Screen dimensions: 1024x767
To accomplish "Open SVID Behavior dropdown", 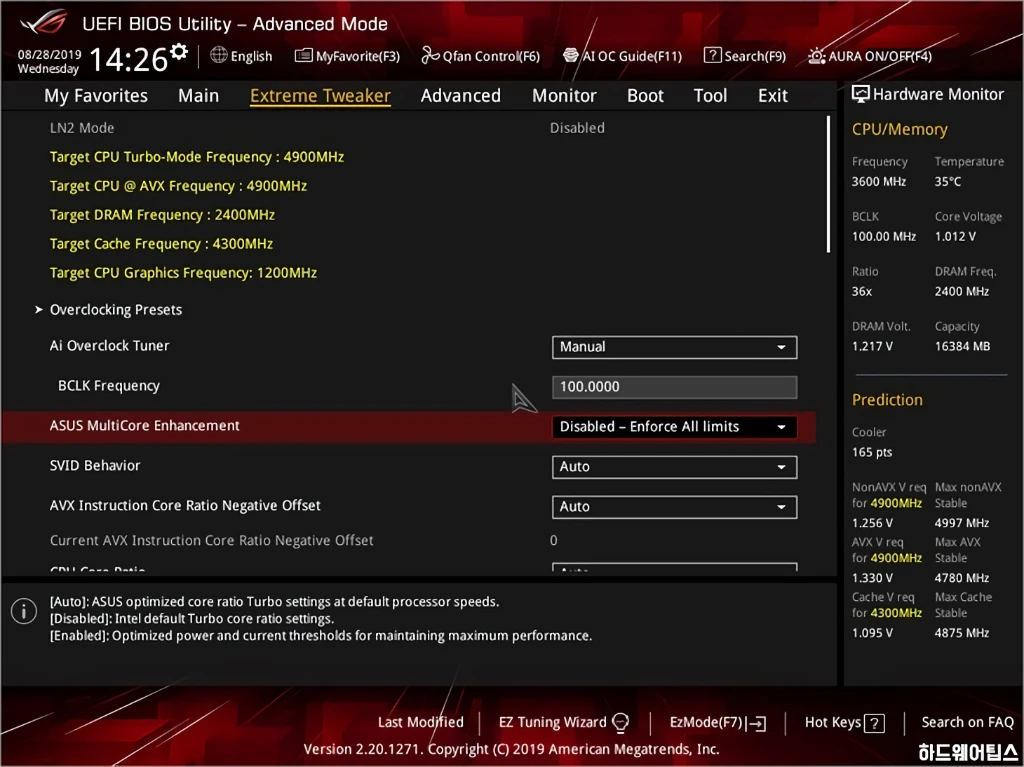I will coord(674,467).
